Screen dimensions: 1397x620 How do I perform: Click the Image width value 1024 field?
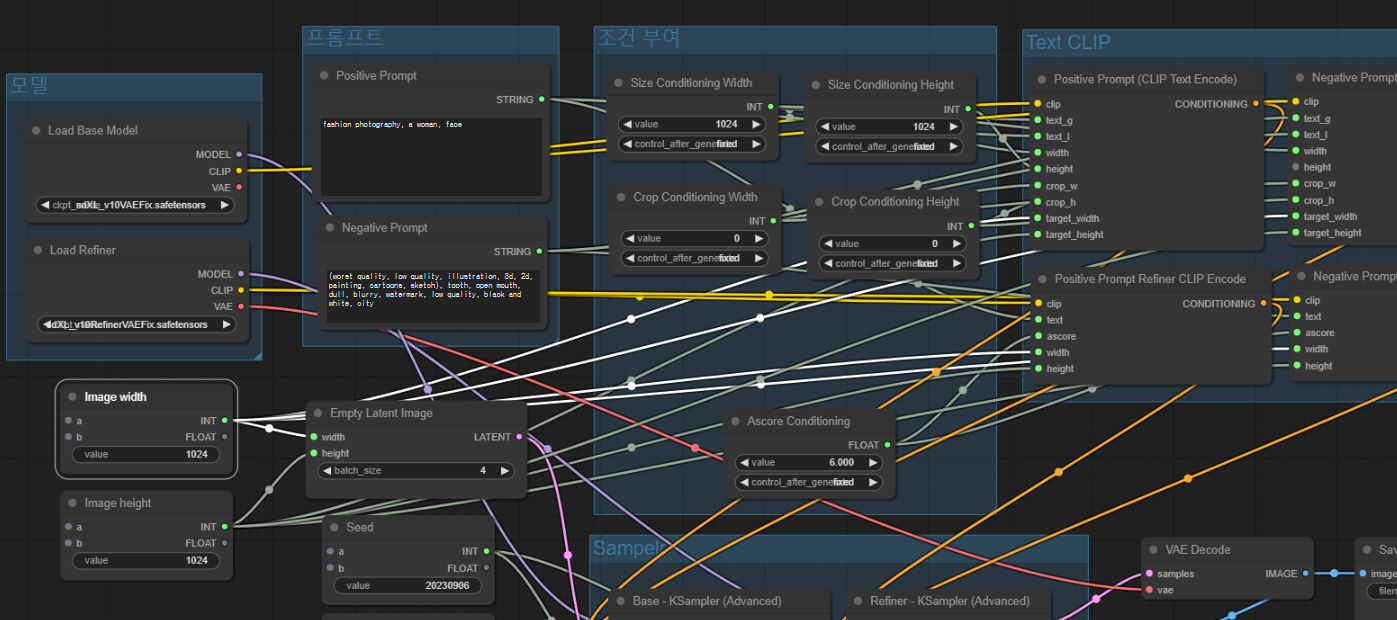146,454
